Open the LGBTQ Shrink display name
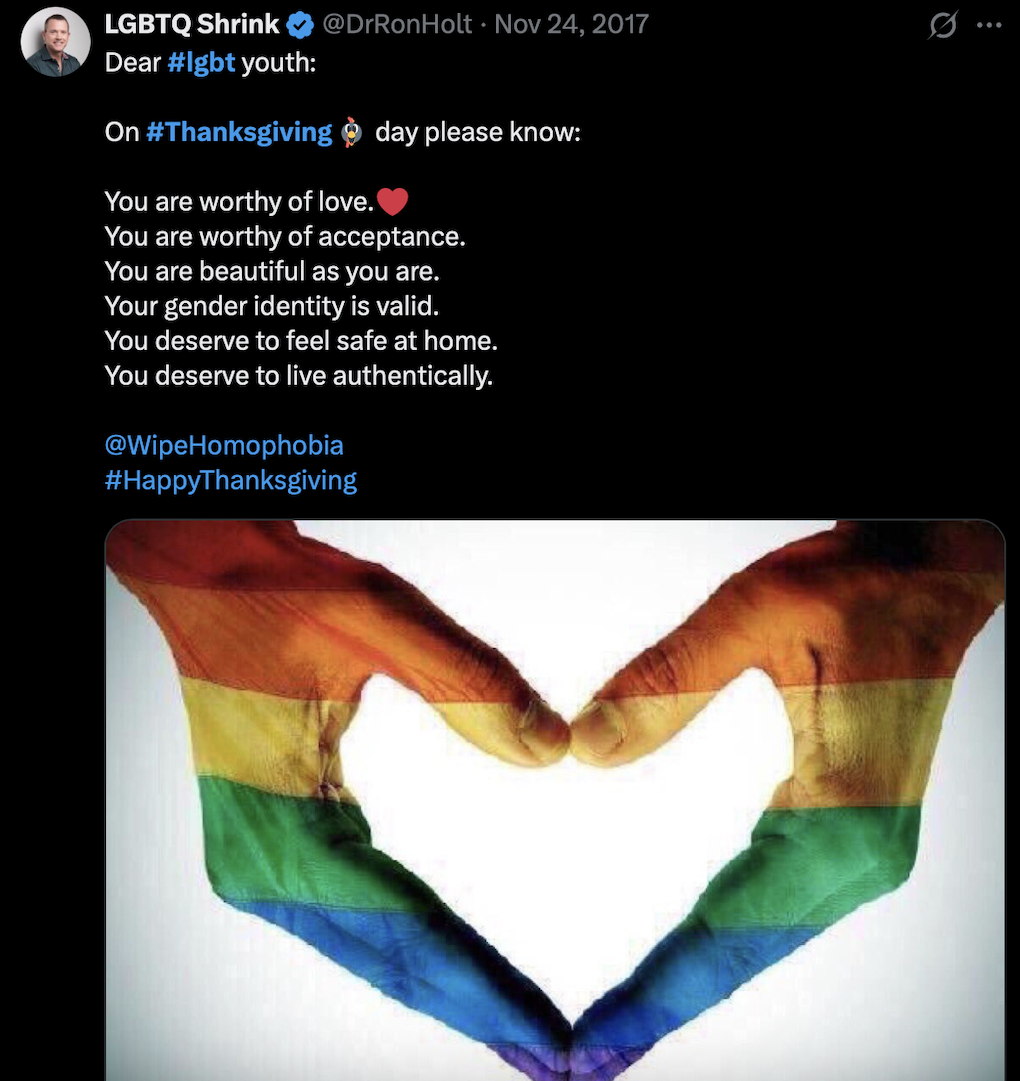The height and width of the screenshot is (1081, 1020). point(192,26)
